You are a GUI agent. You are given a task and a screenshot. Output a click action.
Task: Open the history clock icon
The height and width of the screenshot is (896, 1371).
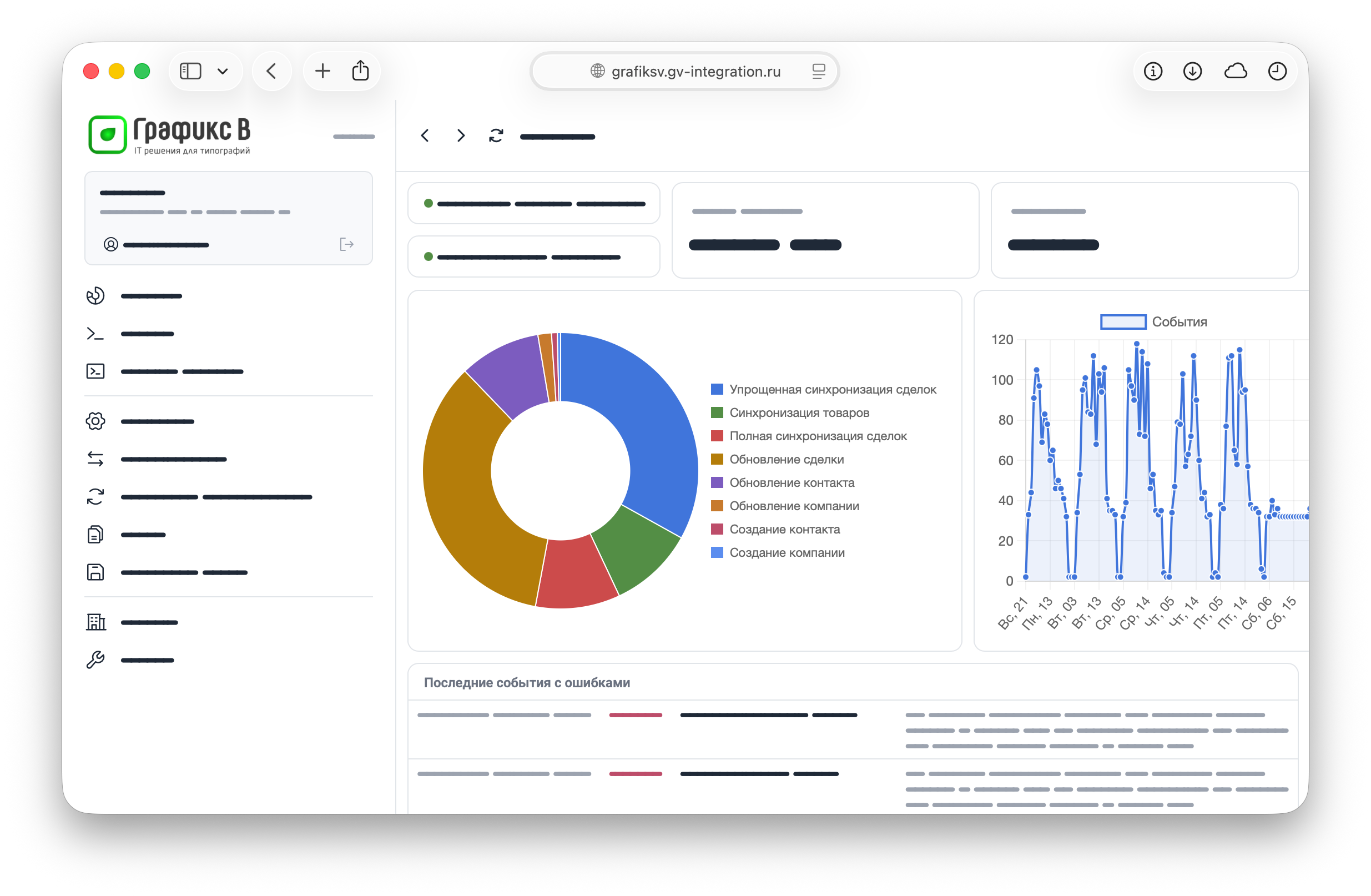coord(1277,71)
